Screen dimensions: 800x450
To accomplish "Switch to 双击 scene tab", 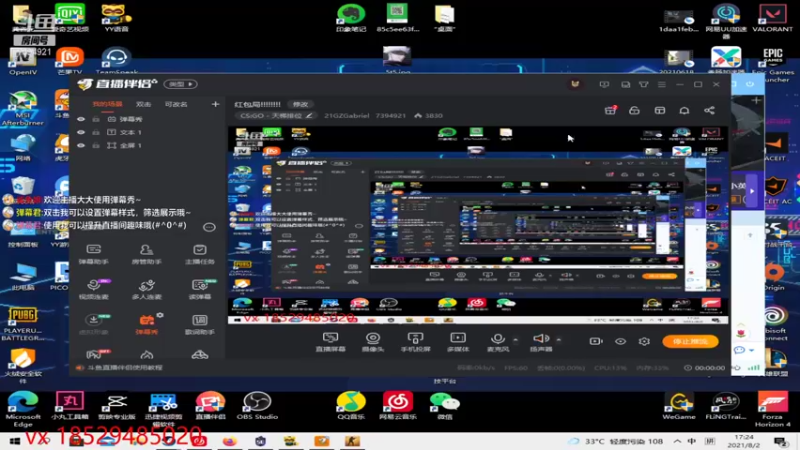I will [143, 104].
